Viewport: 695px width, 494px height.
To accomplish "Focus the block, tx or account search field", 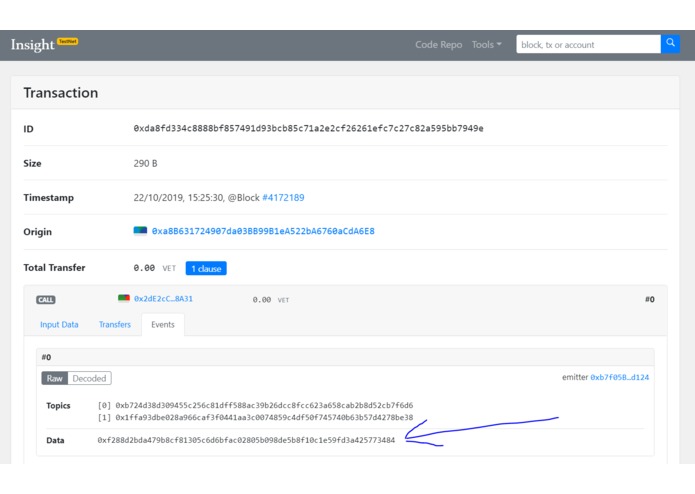I will pyautogui.click(x=588, y=44).
